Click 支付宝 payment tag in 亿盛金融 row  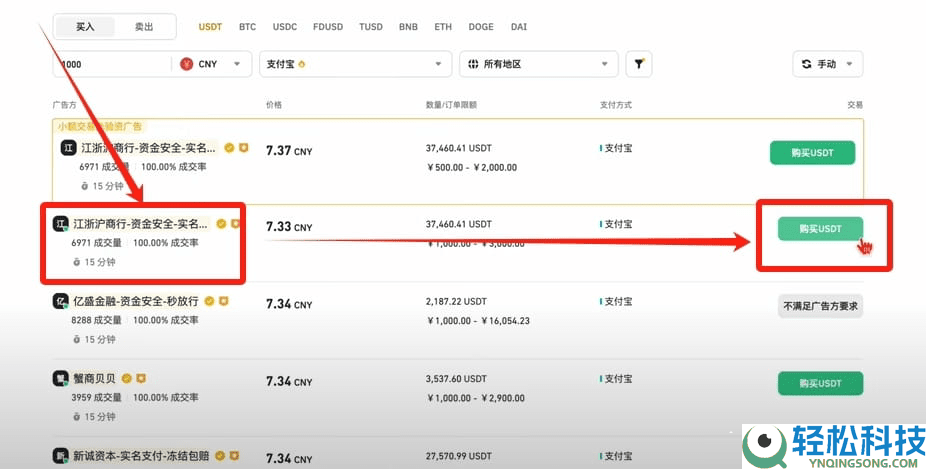click(616, 301)
